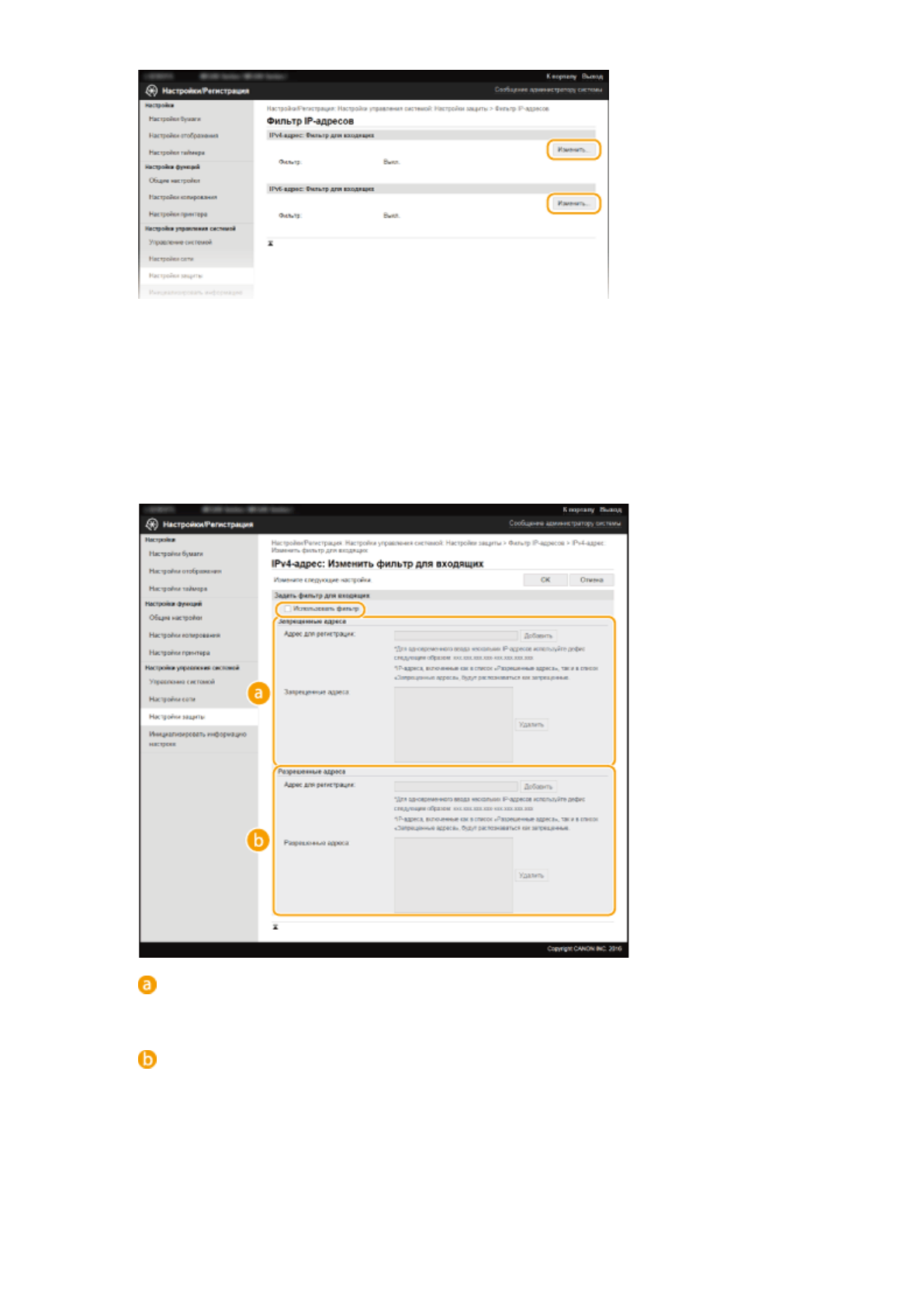
Task: Click the orange callout 'b' beside Разрешенные адреса
Action: coord(258,840)
